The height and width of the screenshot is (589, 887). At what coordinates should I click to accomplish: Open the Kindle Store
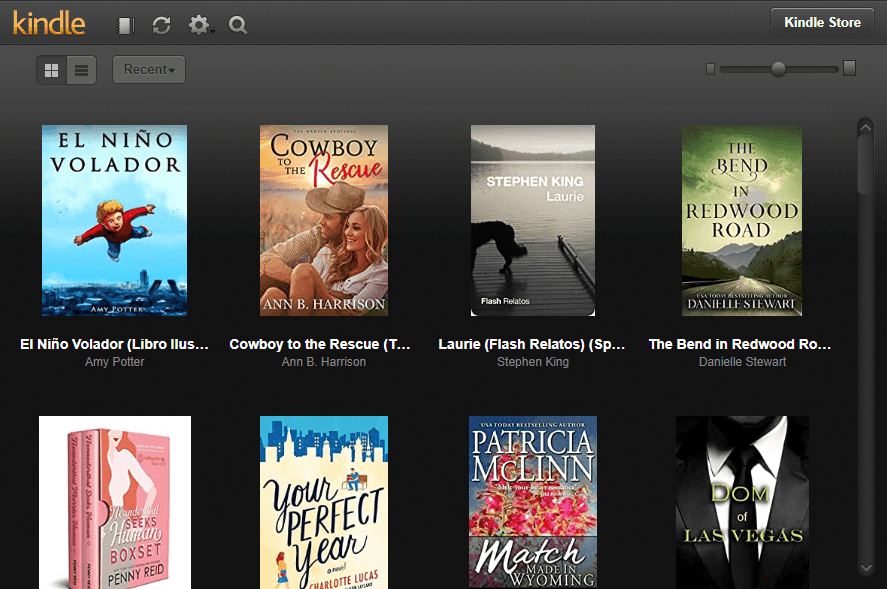[822, 23]
